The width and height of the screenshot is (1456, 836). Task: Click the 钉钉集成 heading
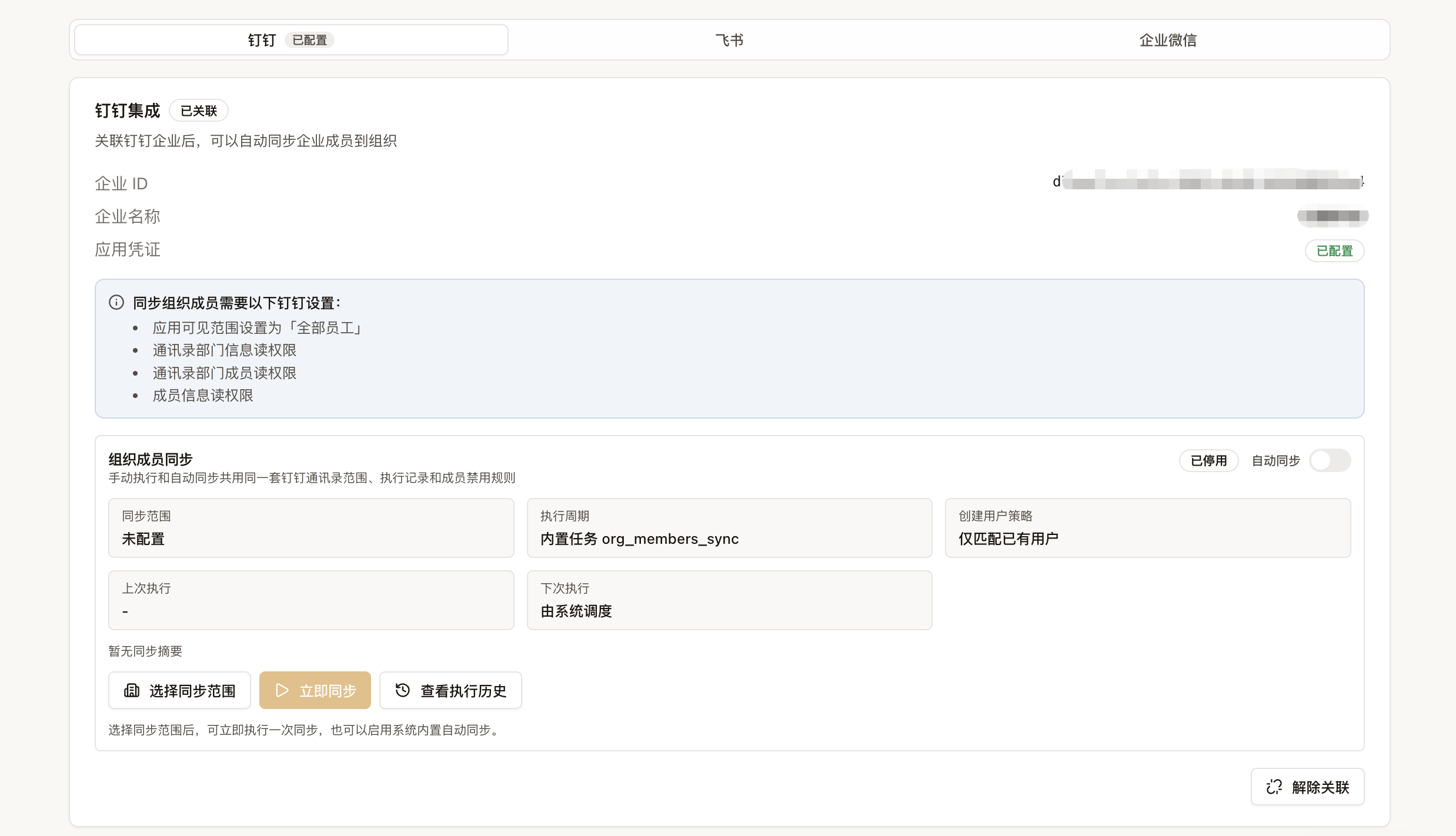(x=128, y=111)
